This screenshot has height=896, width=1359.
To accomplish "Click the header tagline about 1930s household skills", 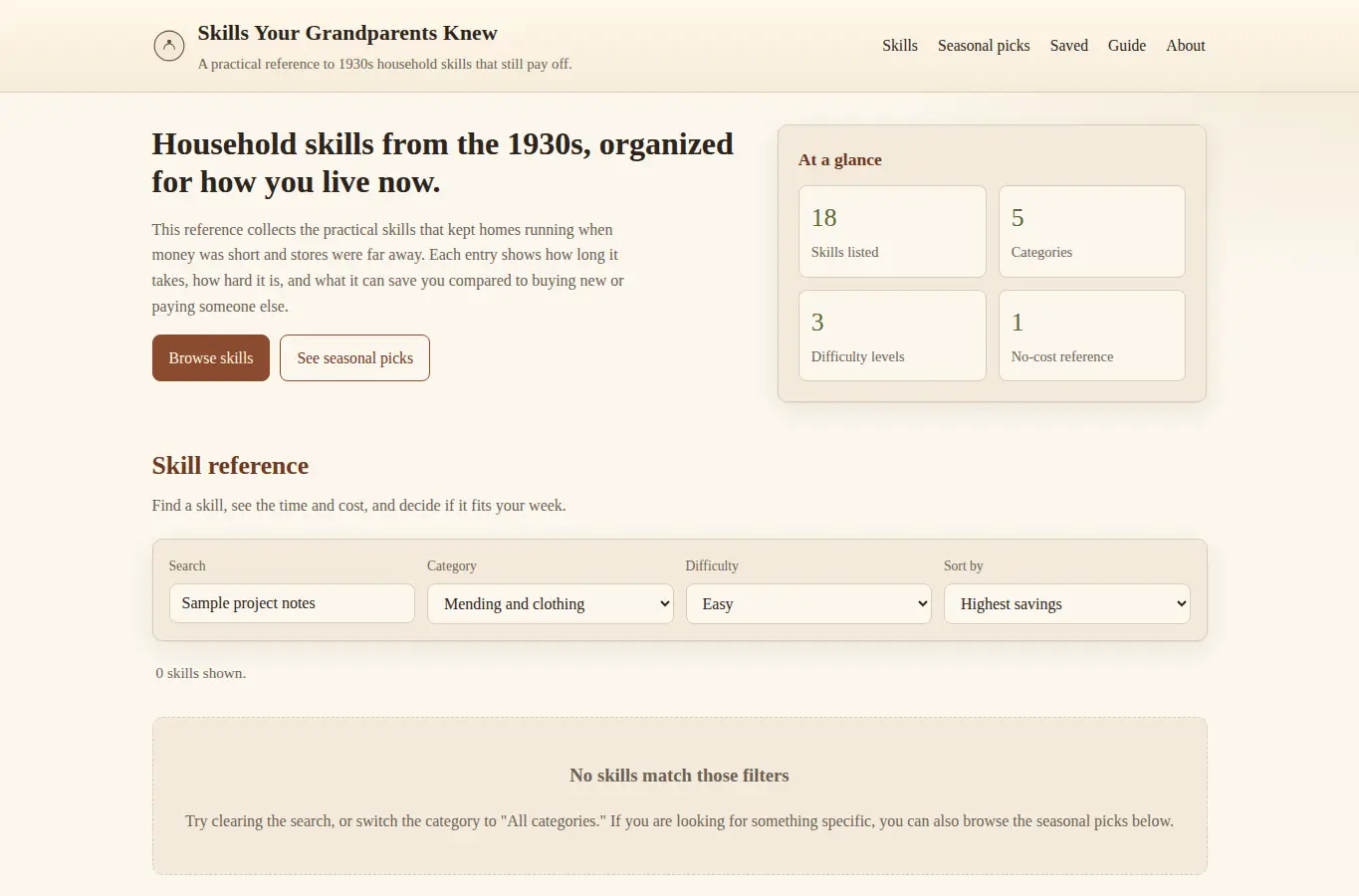I will (x=384, y=64).
